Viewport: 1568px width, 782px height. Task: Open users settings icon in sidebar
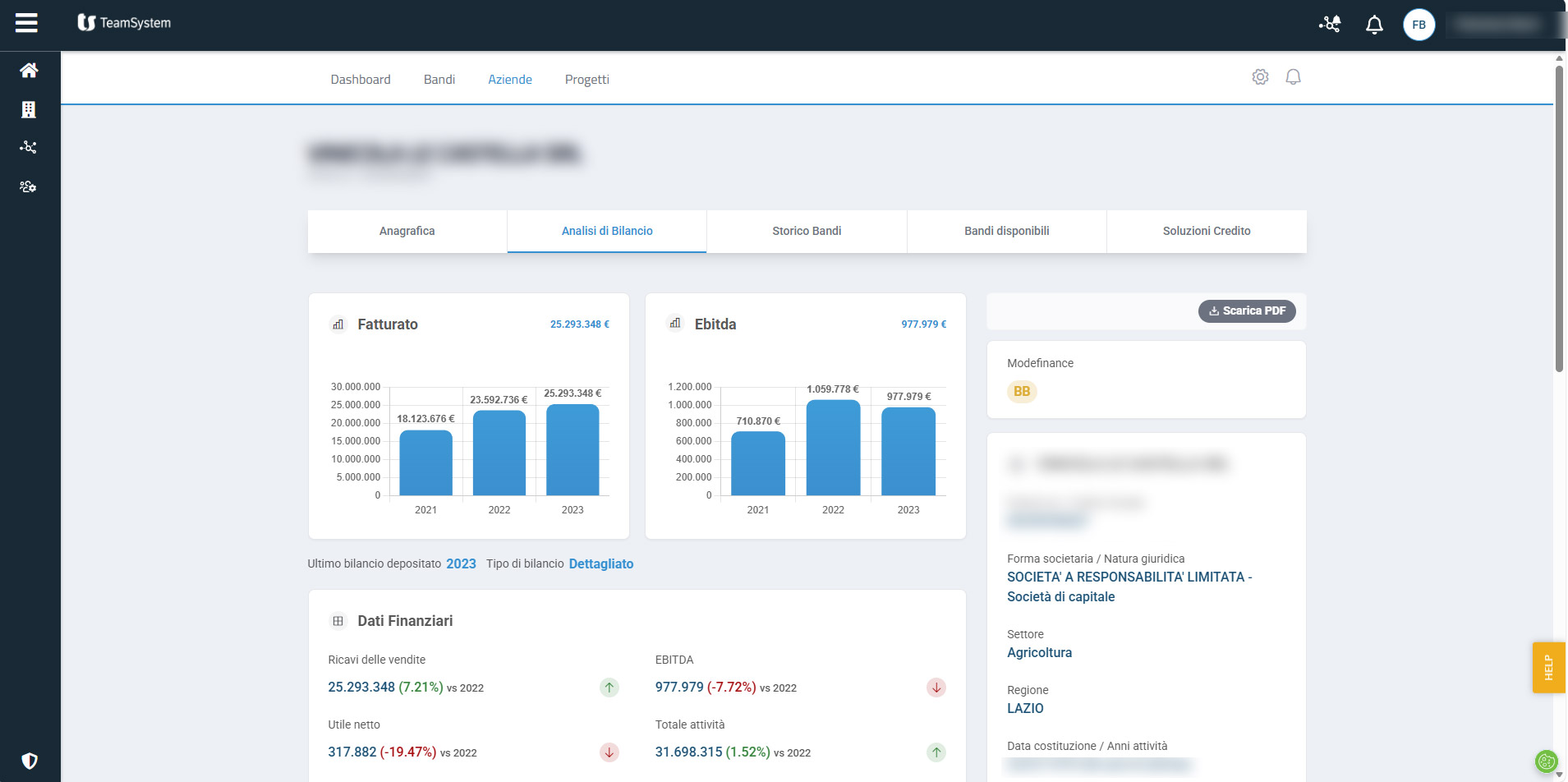[x=29, y=186]
